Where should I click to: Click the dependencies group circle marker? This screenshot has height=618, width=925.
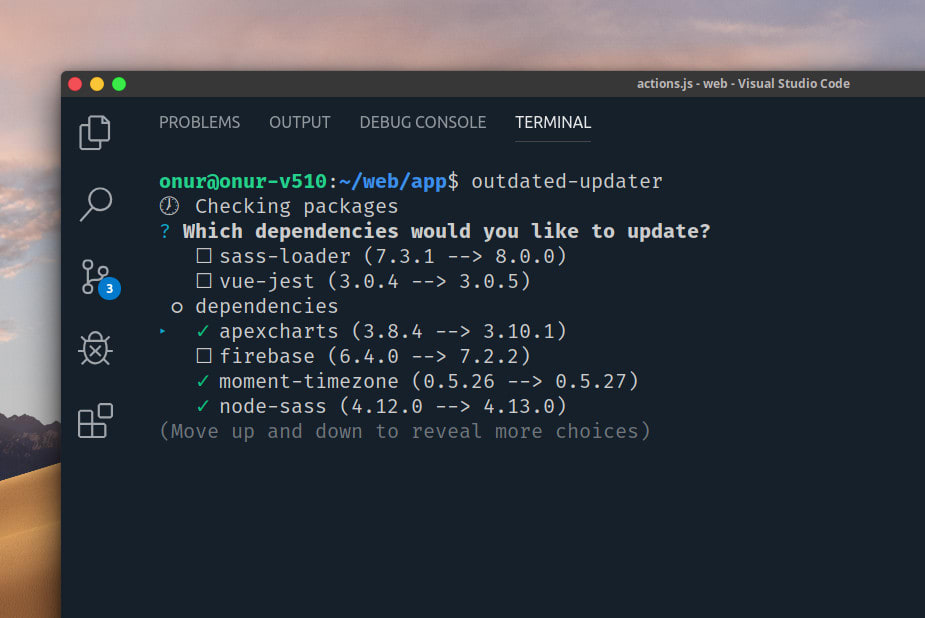click(x=177, y=307)
